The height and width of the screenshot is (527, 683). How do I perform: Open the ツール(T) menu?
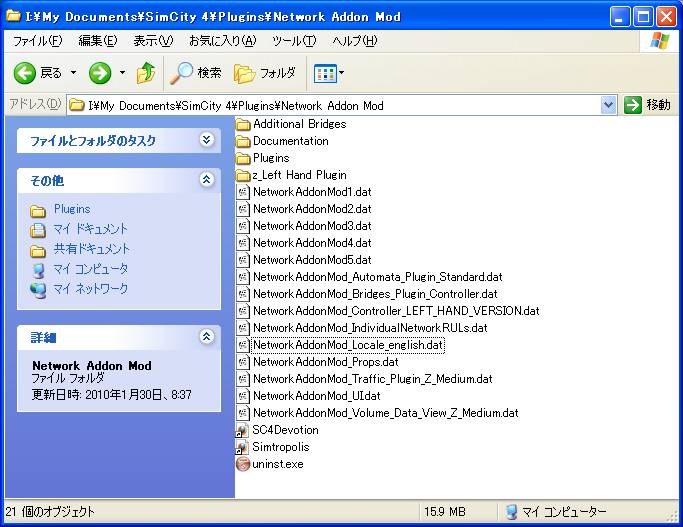click(294, 41)
